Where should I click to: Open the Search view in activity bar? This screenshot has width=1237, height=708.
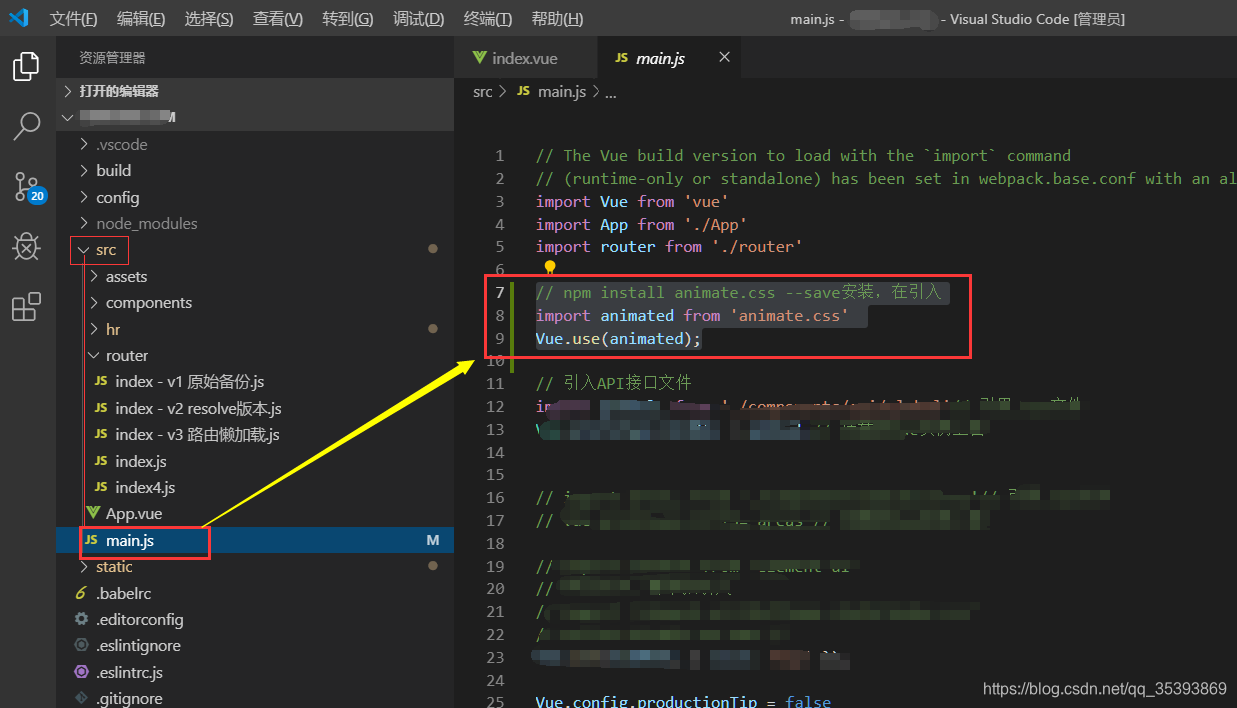point(26,126)
